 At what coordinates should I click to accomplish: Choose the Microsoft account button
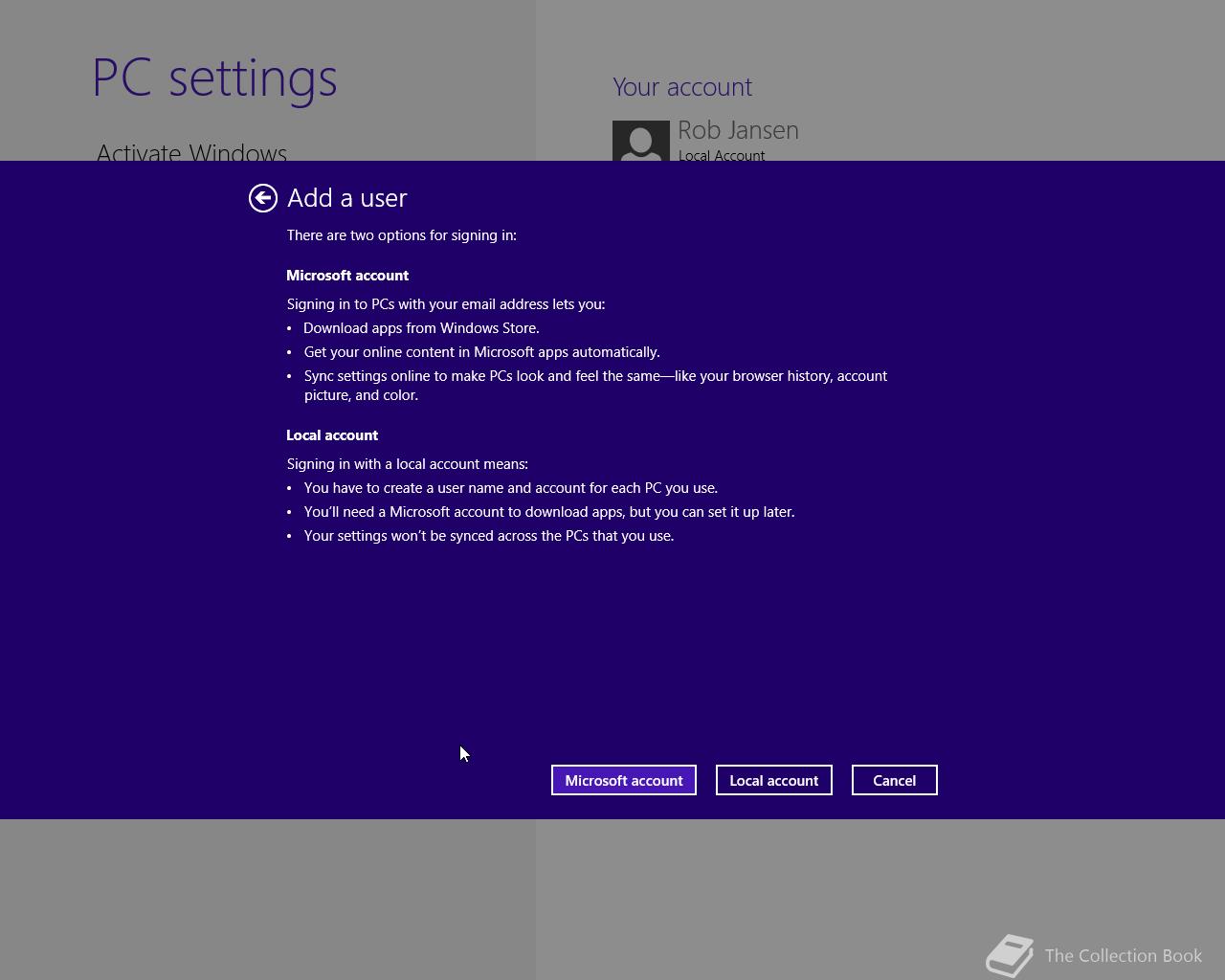[x=624, y=780]
